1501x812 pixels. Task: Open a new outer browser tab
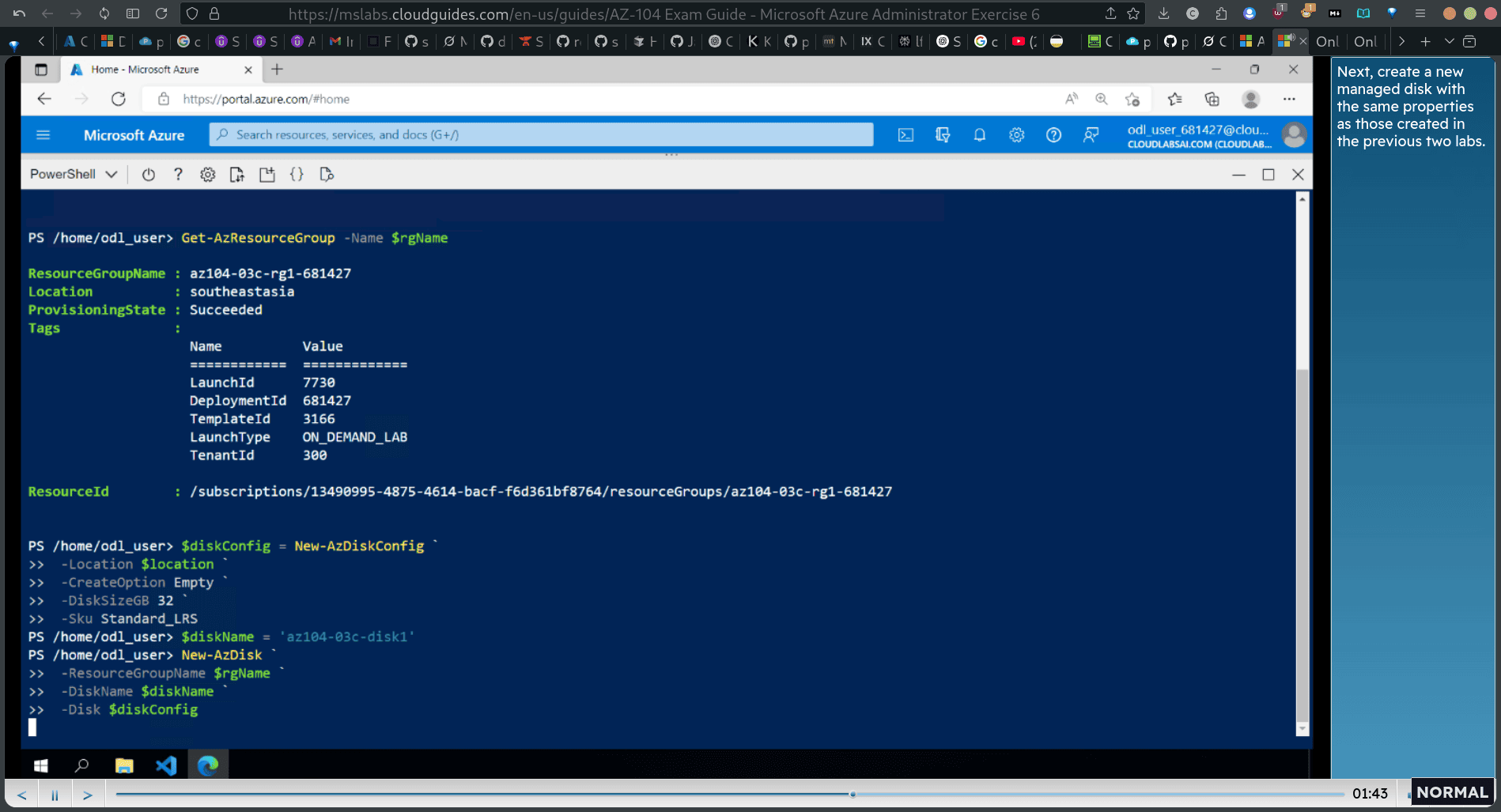click(x=1425, y=41)
